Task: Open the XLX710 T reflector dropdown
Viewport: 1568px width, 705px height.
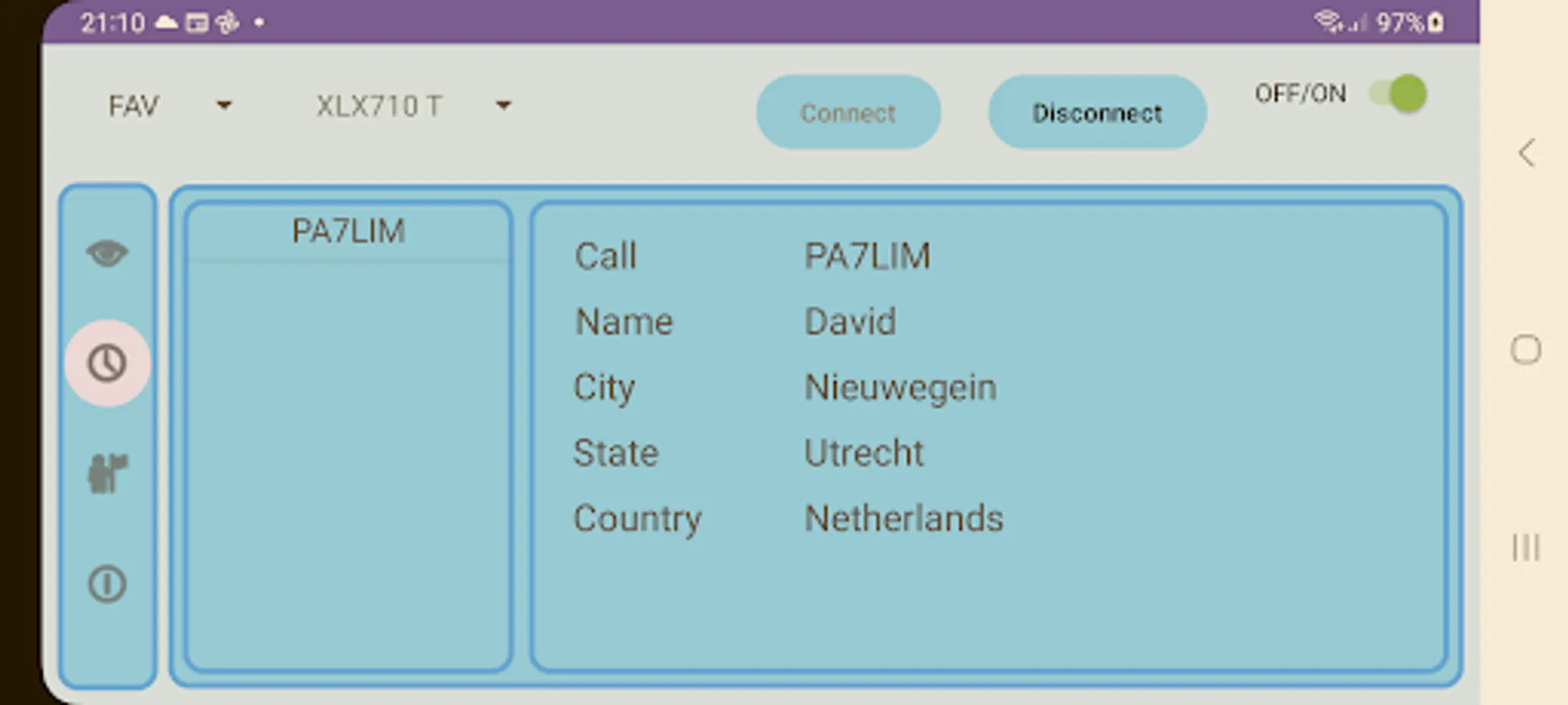Action: coord(407,106)
